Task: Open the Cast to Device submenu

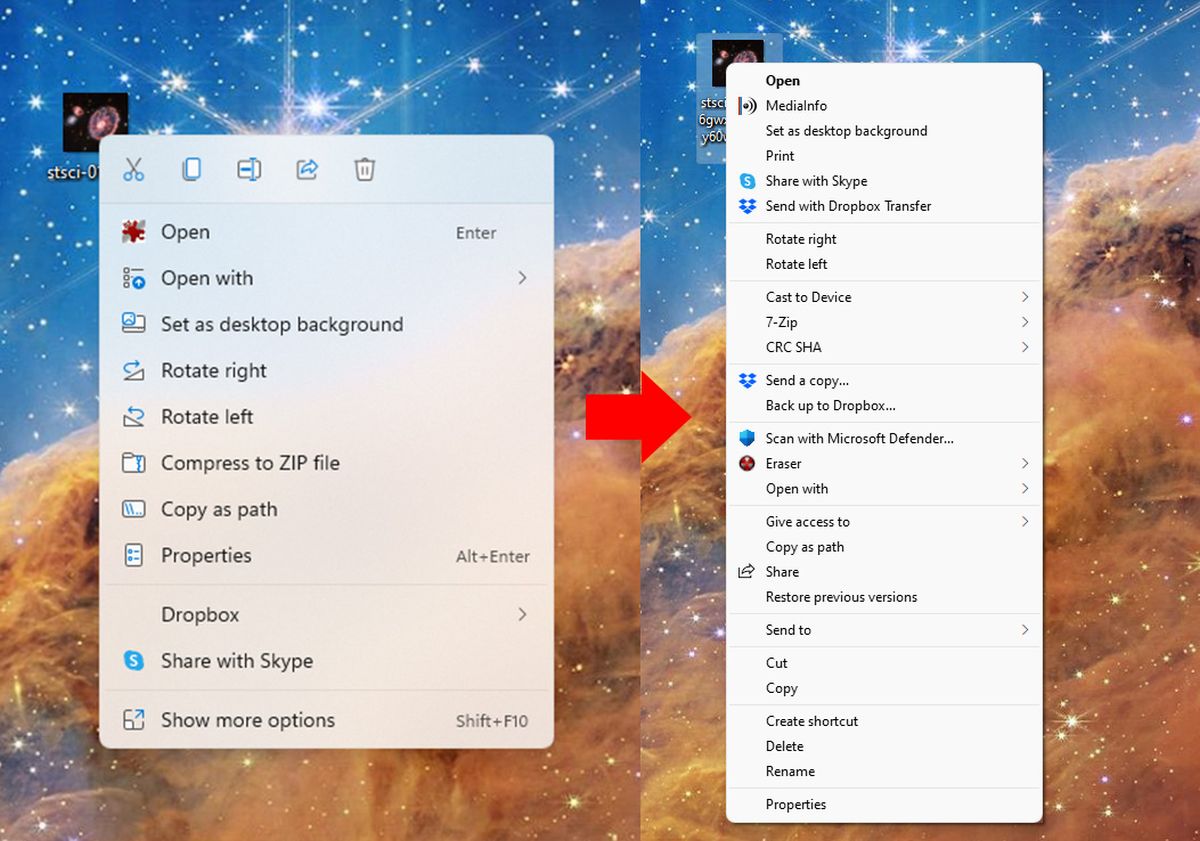Action: tap(1025, 297)
